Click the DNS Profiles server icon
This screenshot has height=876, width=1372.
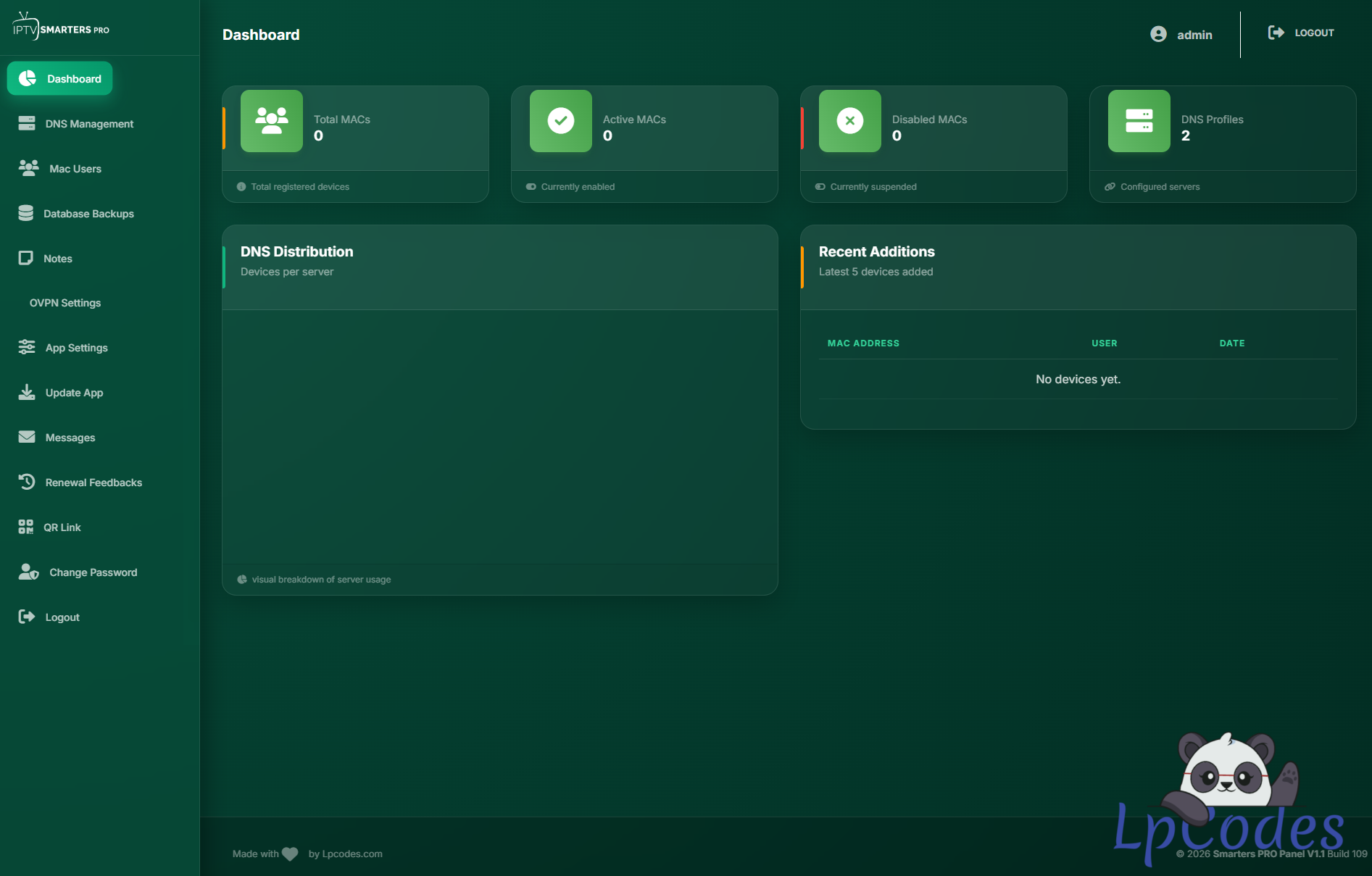coord(1139,121)
